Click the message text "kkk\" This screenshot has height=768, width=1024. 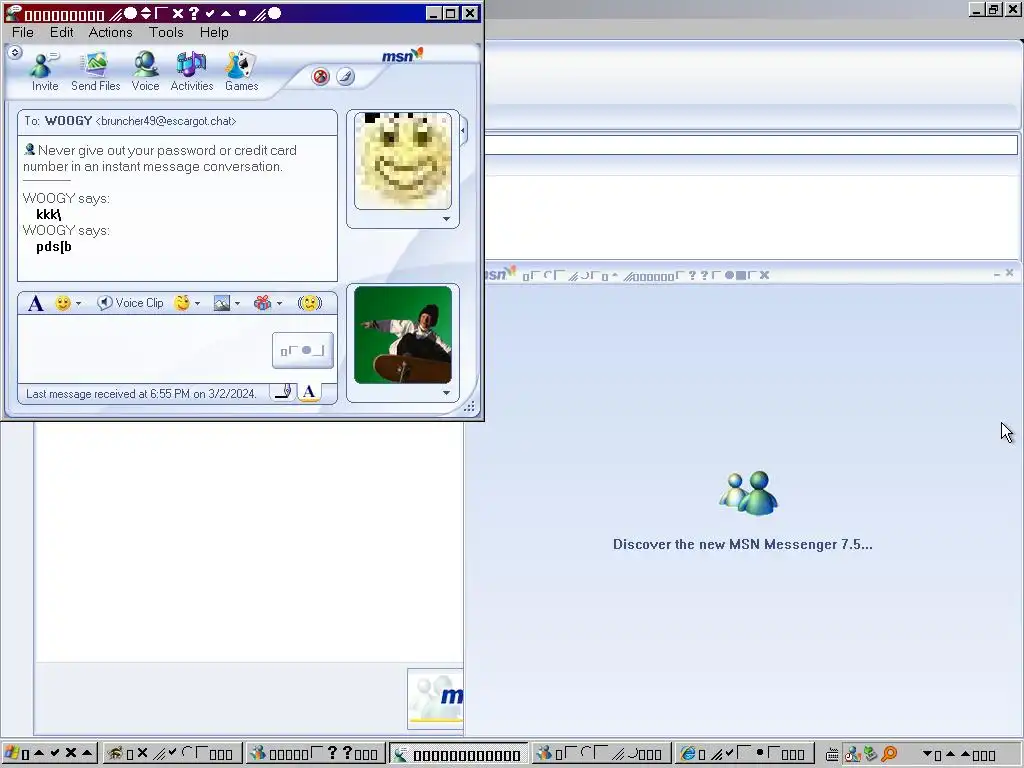coord(48,215)
